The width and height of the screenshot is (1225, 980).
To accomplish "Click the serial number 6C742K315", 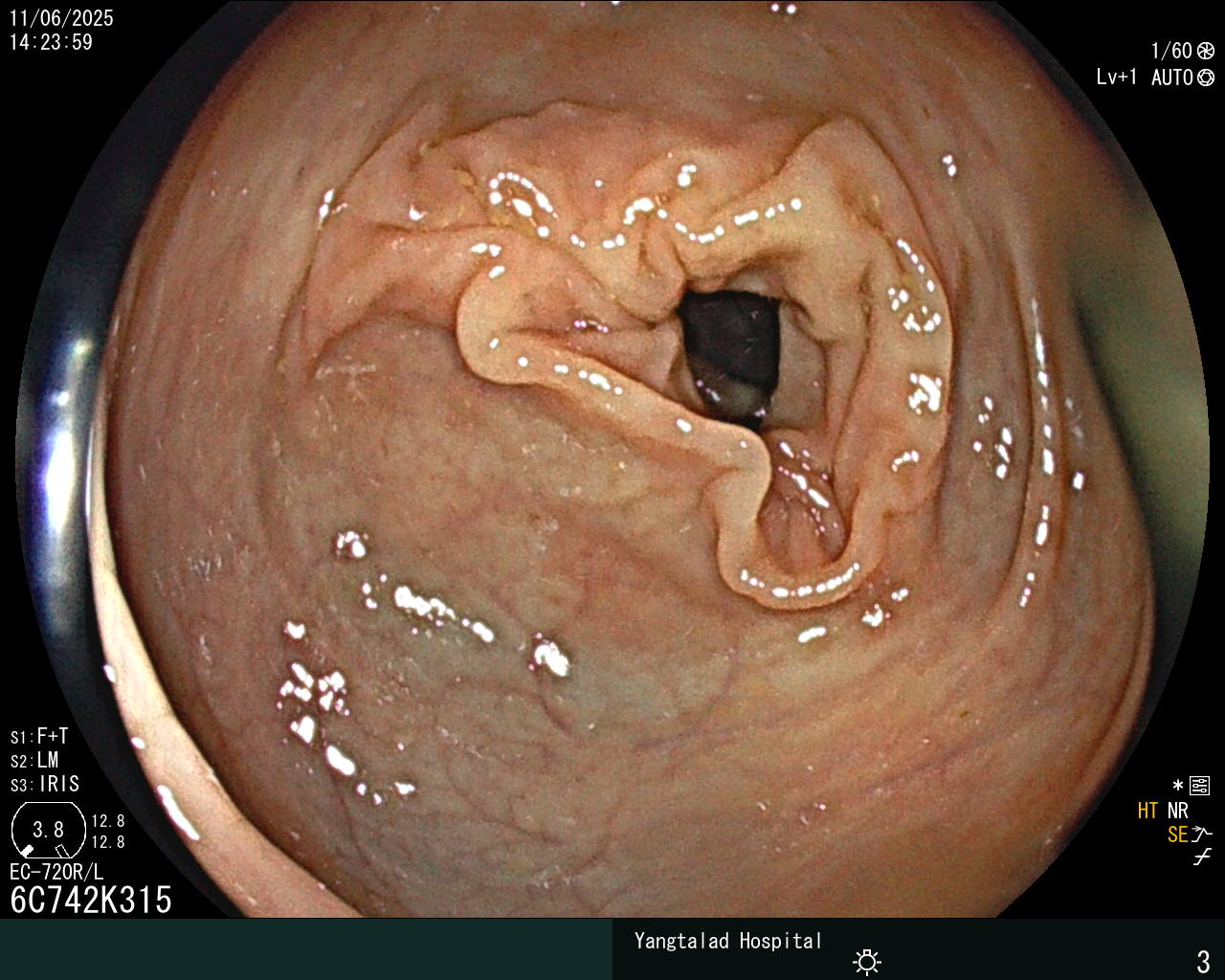I will tap(91, 900).
